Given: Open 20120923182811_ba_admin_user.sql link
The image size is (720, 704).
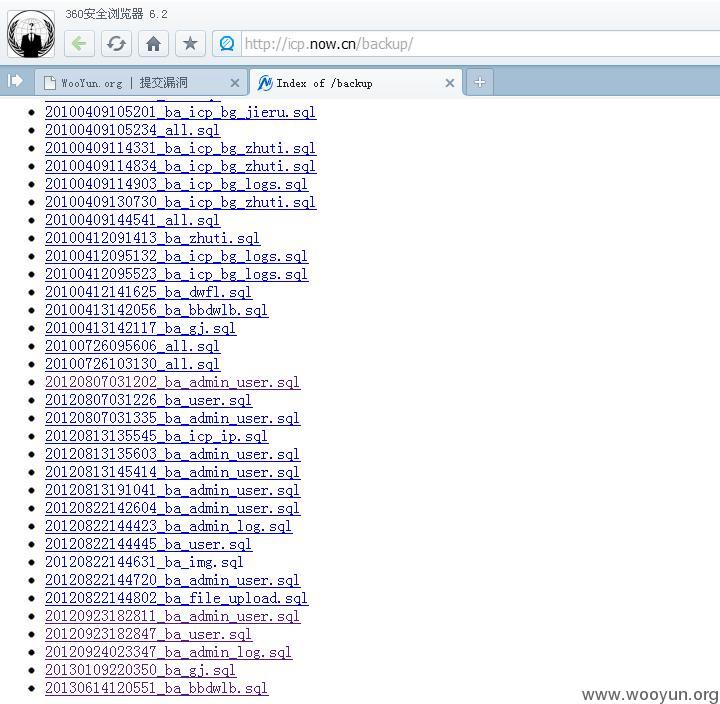Looking at the screenshot, I should coord(173,616).
